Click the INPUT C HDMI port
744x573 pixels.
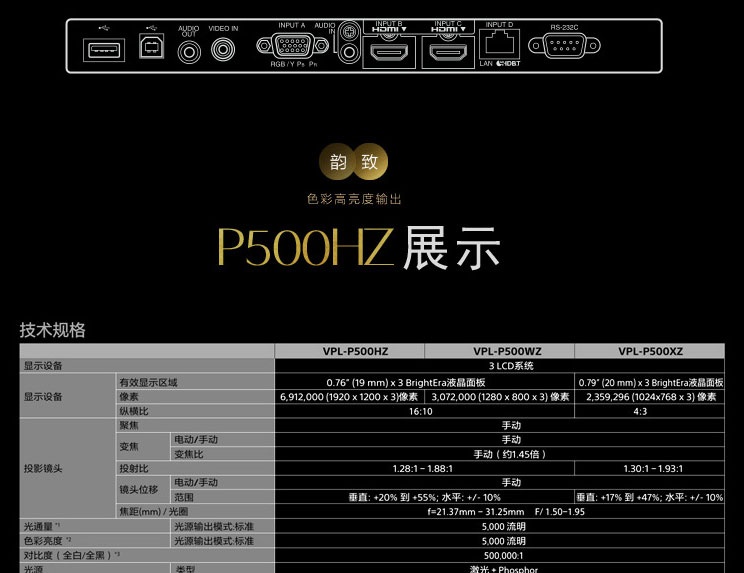click(x=446, y=52)
